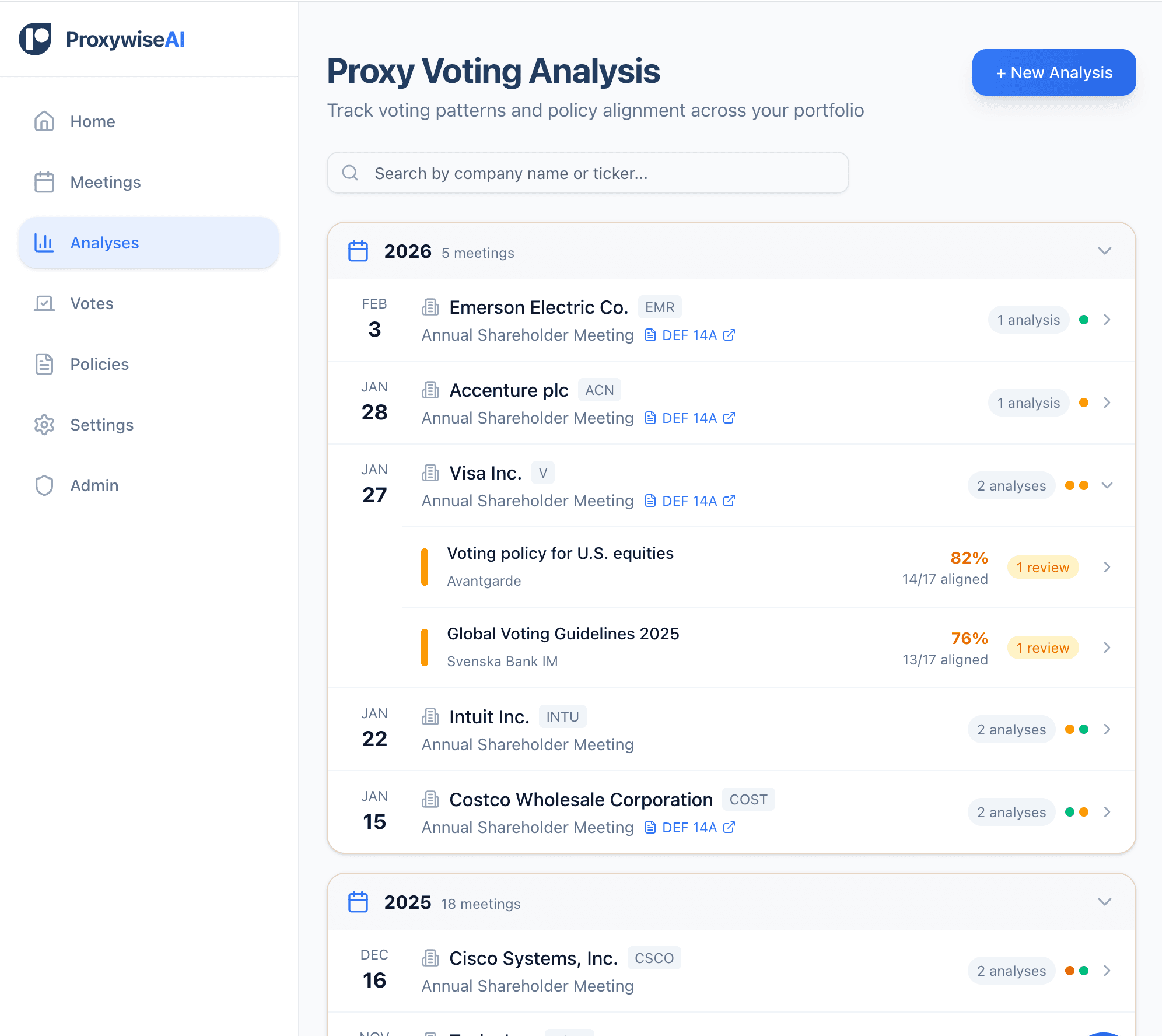Viewport: 1162px width, 1036px height.
Task: Click the search companies input field
Action: point(587,173)
